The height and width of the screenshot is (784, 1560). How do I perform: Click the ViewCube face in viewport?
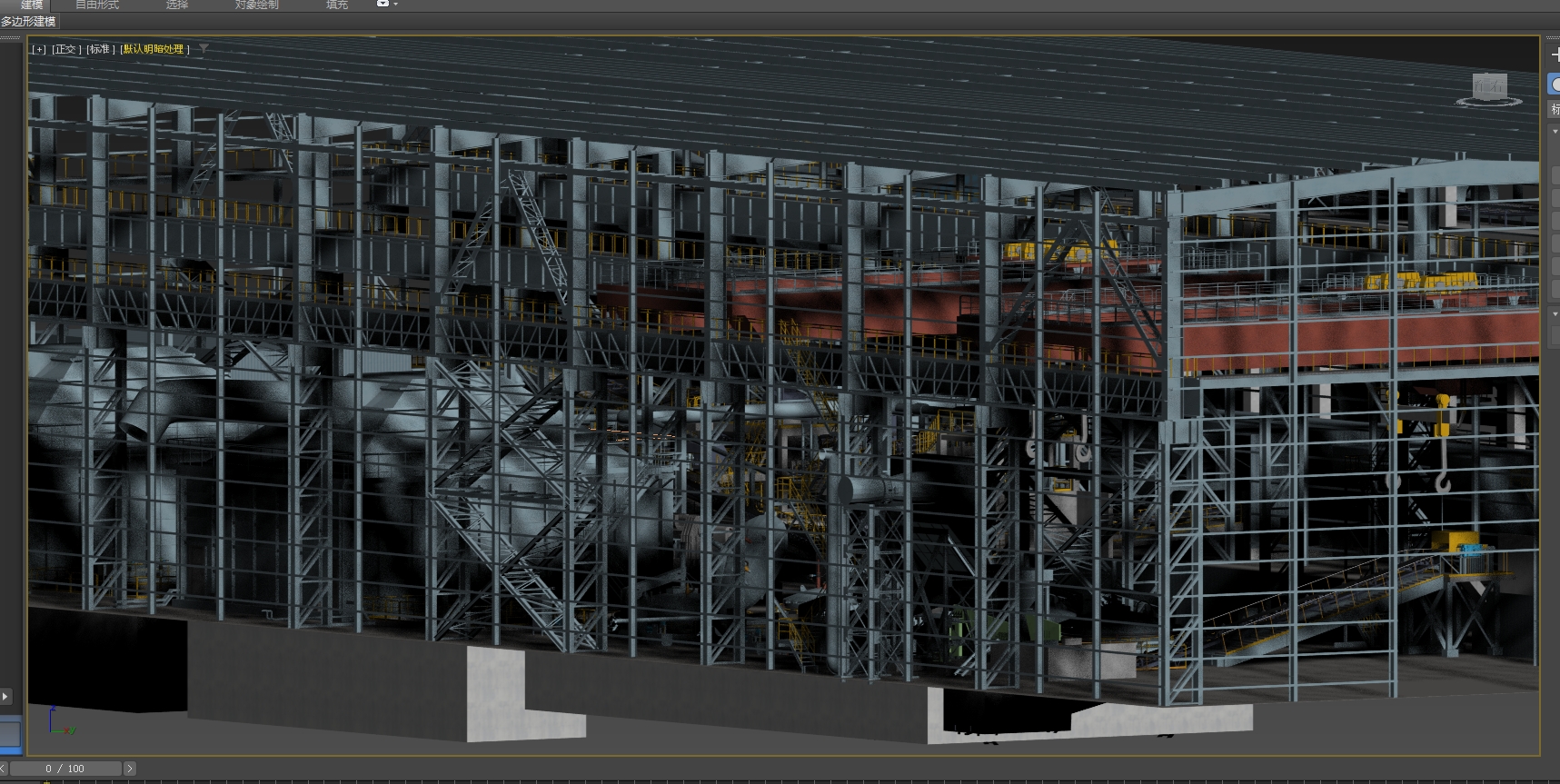pos(1489,87)
